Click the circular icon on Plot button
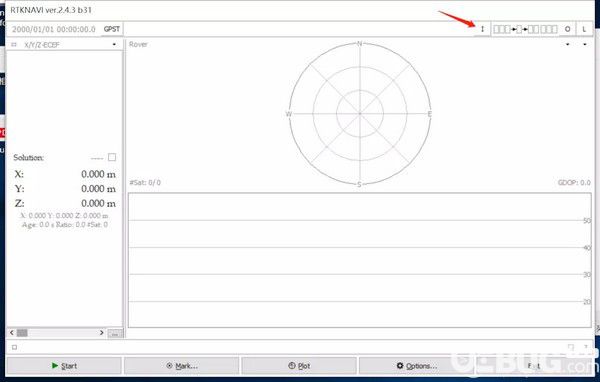Viewport: 600px width, 382px height. [292, 366]
